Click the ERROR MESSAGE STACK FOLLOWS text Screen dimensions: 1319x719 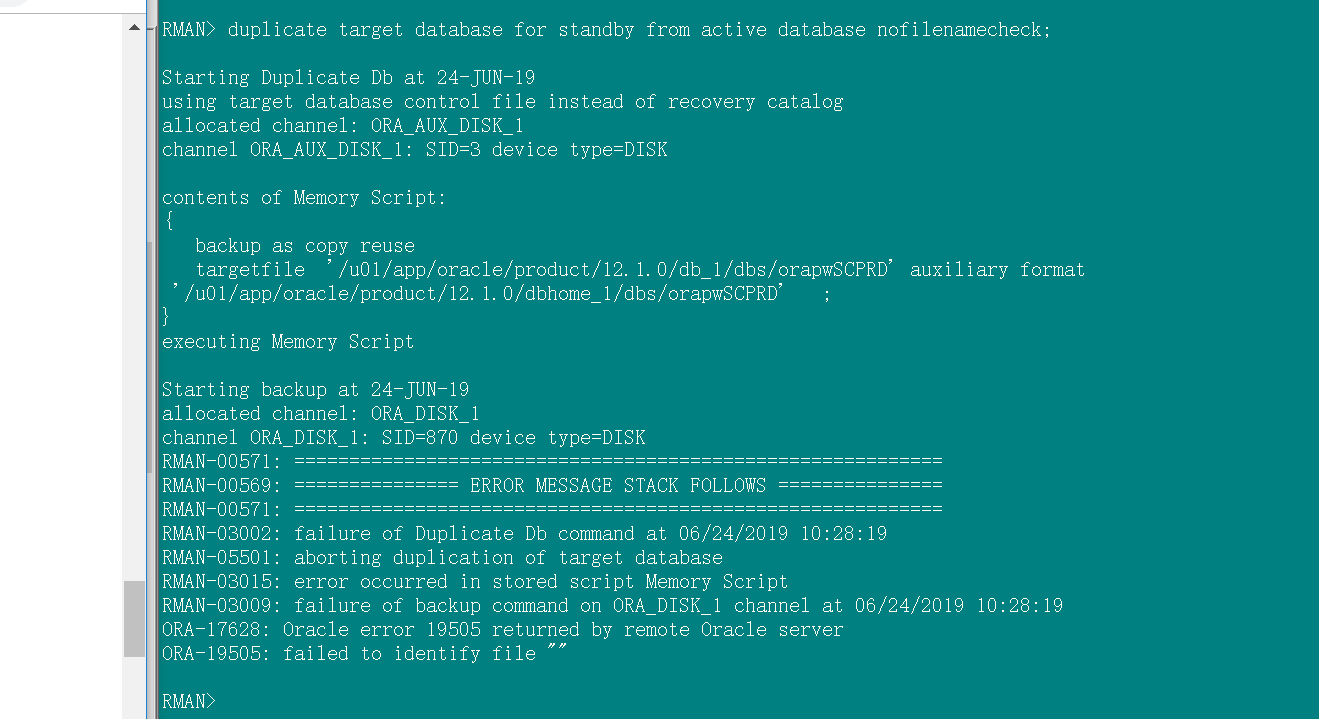tap(617, 486)
